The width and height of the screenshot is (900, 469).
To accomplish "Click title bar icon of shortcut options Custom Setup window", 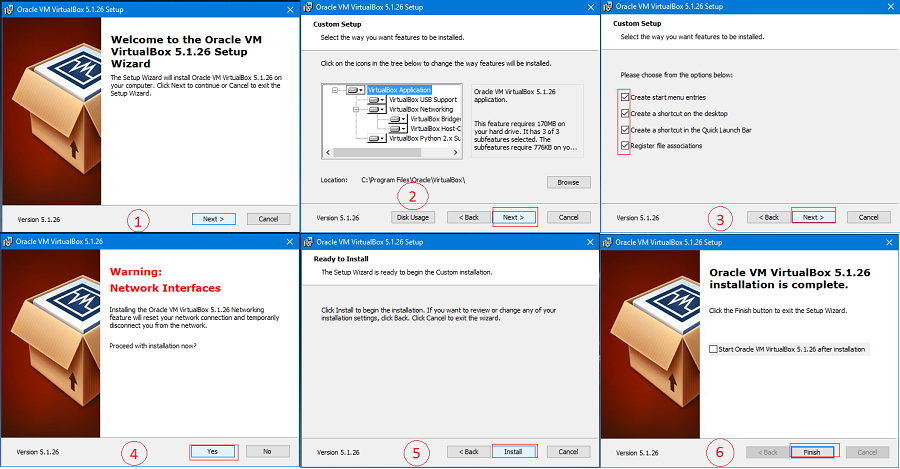I will pyautogui.click(x=608, y=6).
